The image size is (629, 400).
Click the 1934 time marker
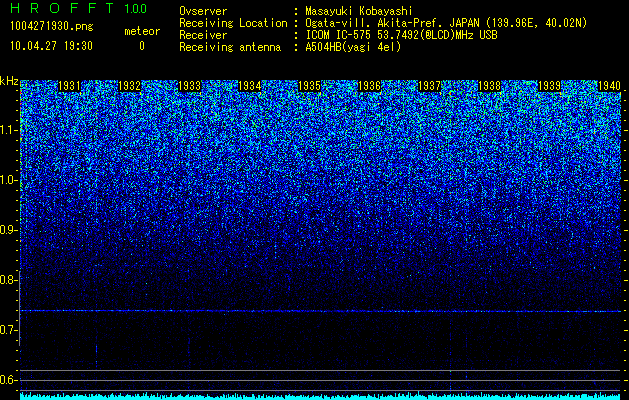250,86
